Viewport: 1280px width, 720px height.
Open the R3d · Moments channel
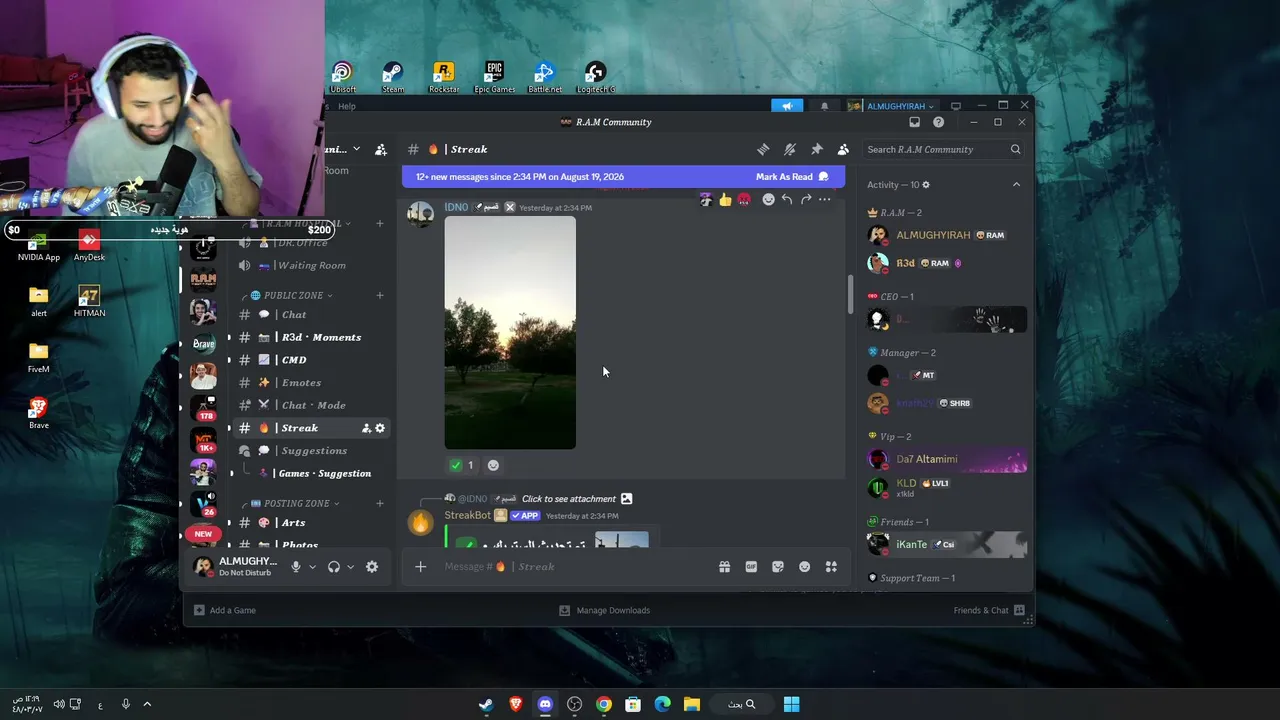tap(321, 337)
